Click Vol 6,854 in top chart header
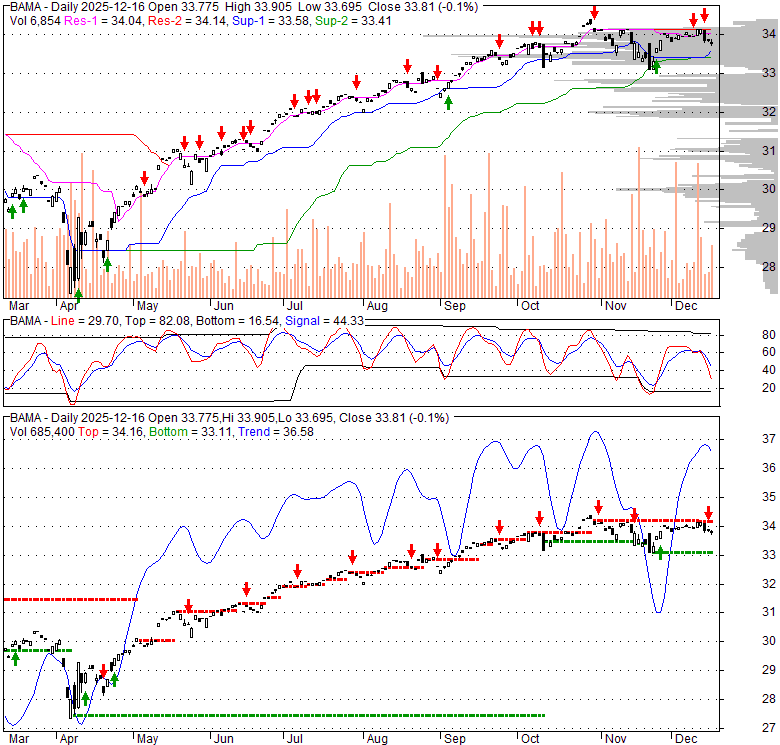Screen dimensions: 780x745 [x=35, y=21]
